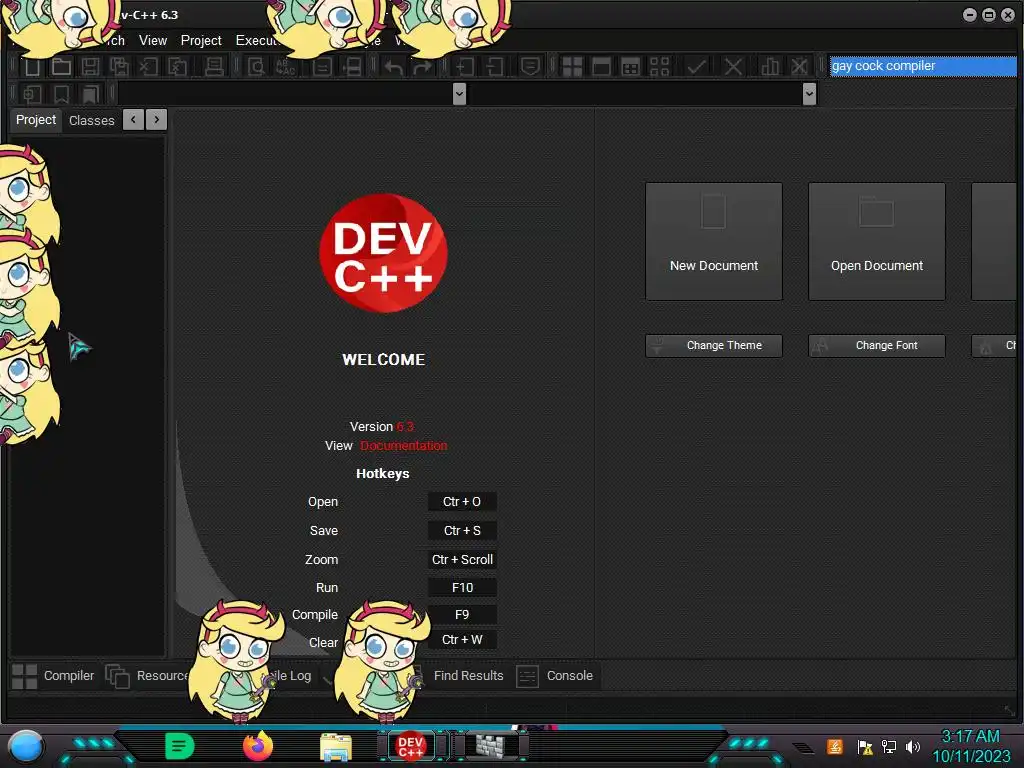Click the Dev-C++ logo image
1024x768 pixels.
point(383,253)
